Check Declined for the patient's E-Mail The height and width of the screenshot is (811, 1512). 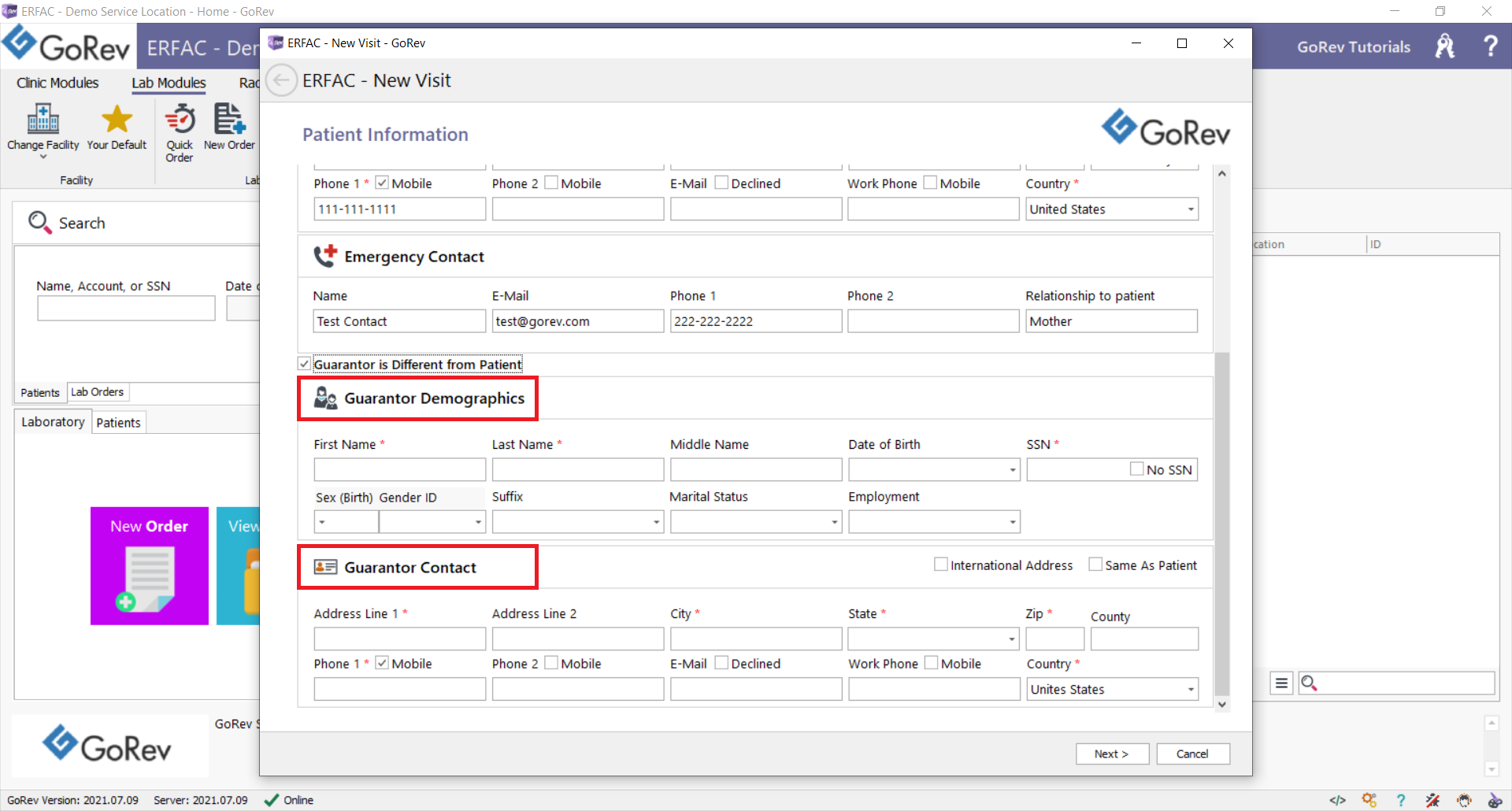point(721,183)
